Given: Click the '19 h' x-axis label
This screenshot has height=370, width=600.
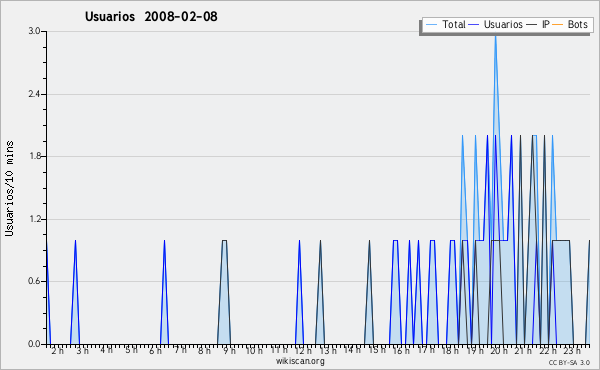Looking at the screenshot, I should pos(475,351).
